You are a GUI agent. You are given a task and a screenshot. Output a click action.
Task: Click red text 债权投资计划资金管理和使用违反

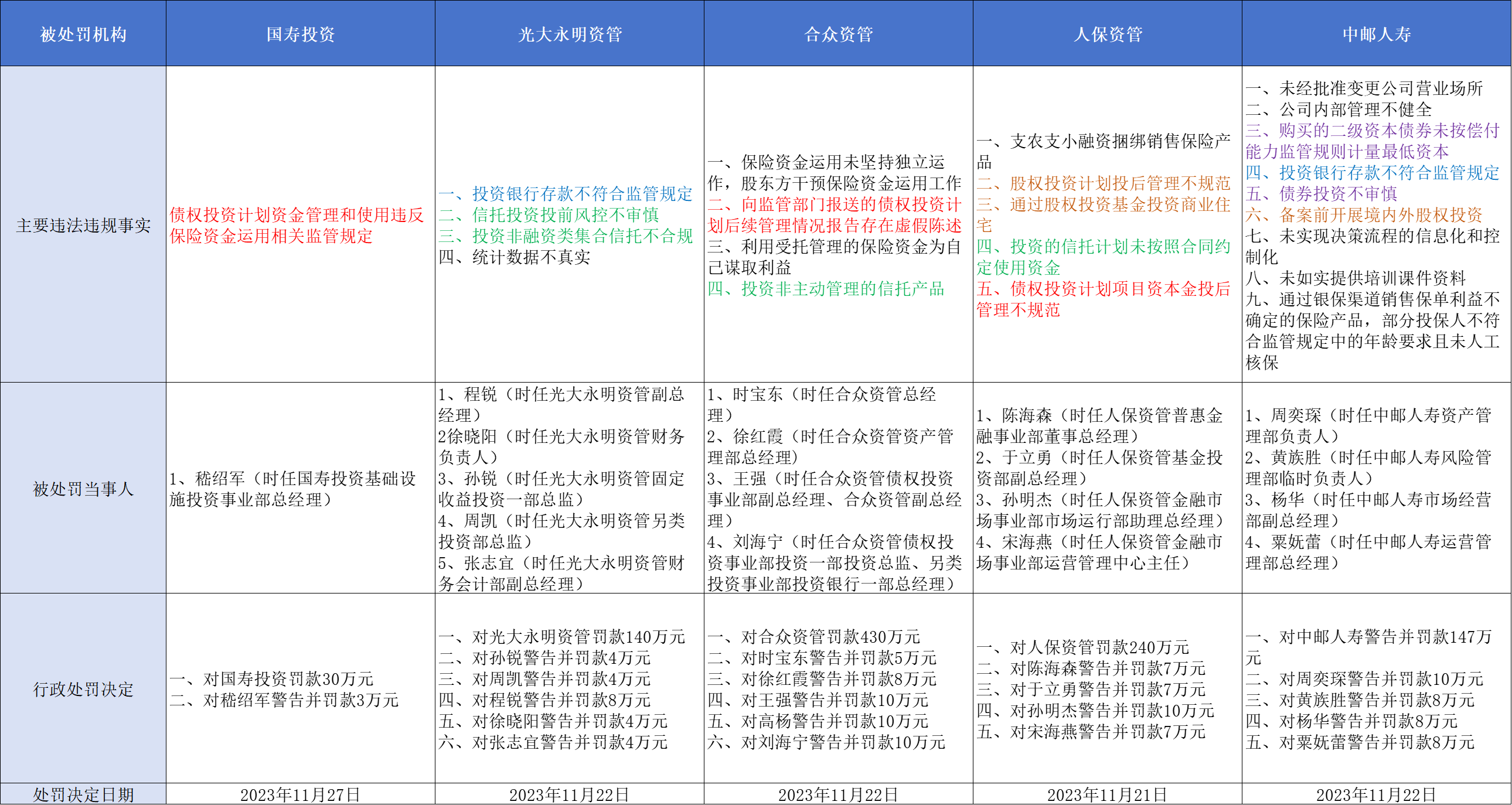(x=297, y=215)
